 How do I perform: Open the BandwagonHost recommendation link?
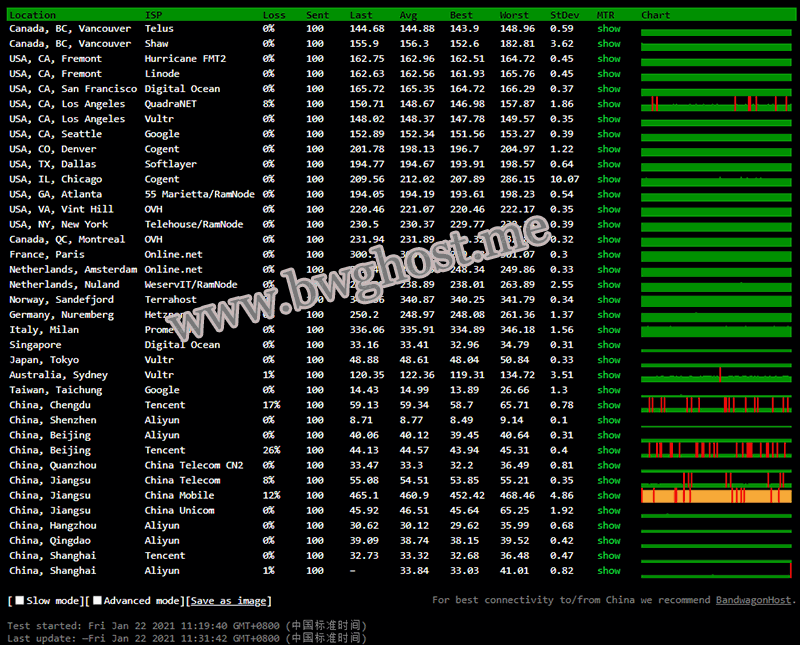(x=753, y=600)
